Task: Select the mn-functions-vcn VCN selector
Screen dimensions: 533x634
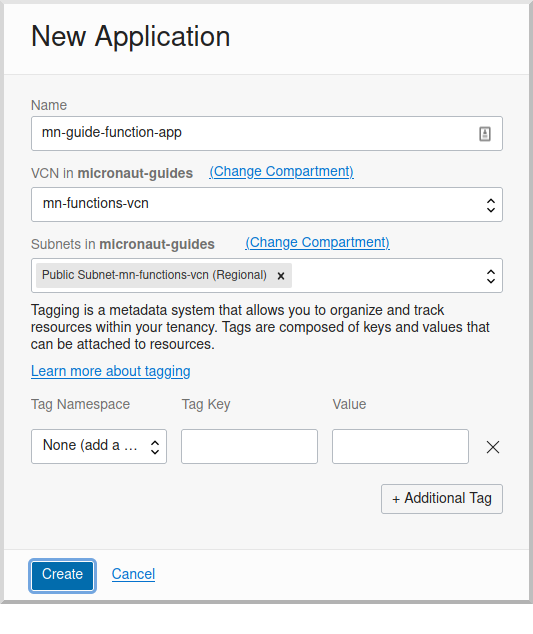Action: click(266, 204)
